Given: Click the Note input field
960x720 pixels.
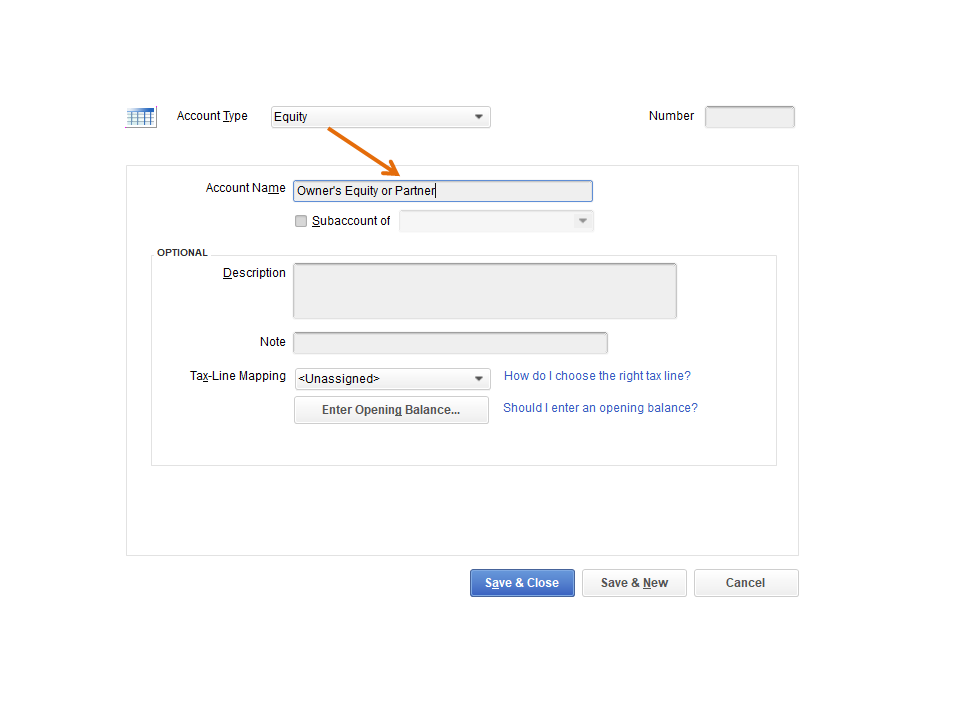Looking at the screenshot, I should (450, 343).
